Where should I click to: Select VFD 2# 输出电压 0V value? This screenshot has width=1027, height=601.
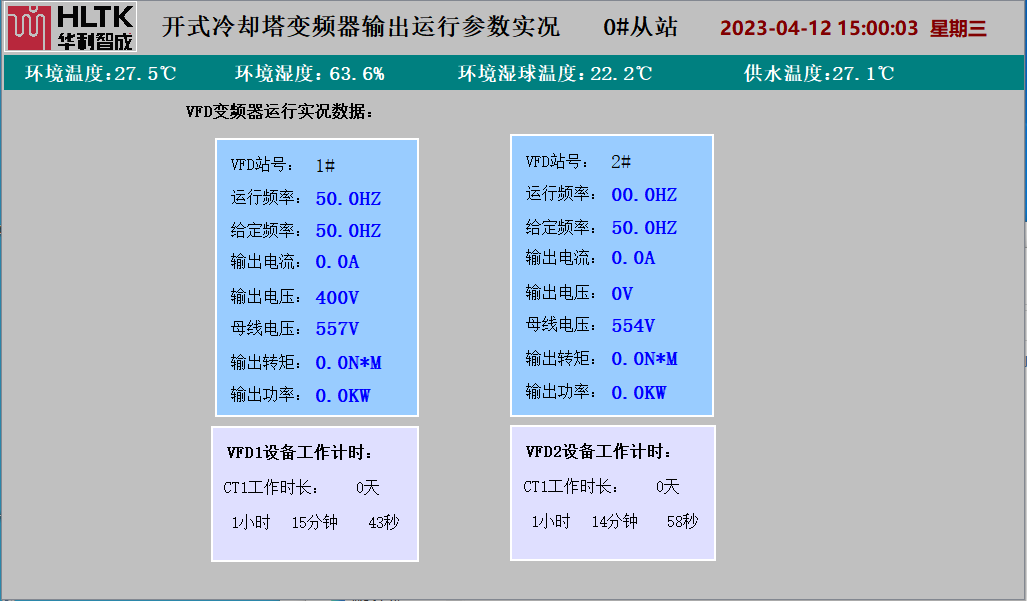622,294
